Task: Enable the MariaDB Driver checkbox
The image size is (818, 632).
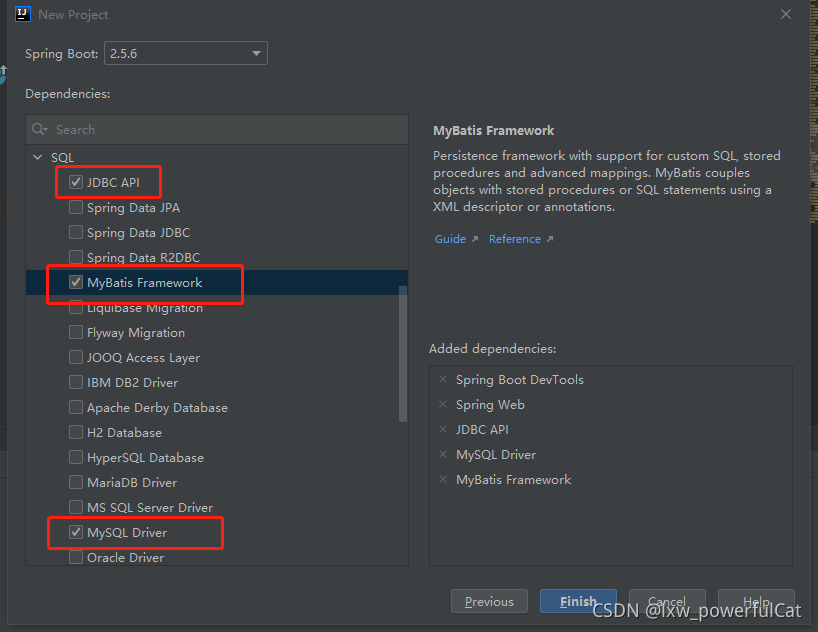Action: pyautogui.click(x=76, y=482)
